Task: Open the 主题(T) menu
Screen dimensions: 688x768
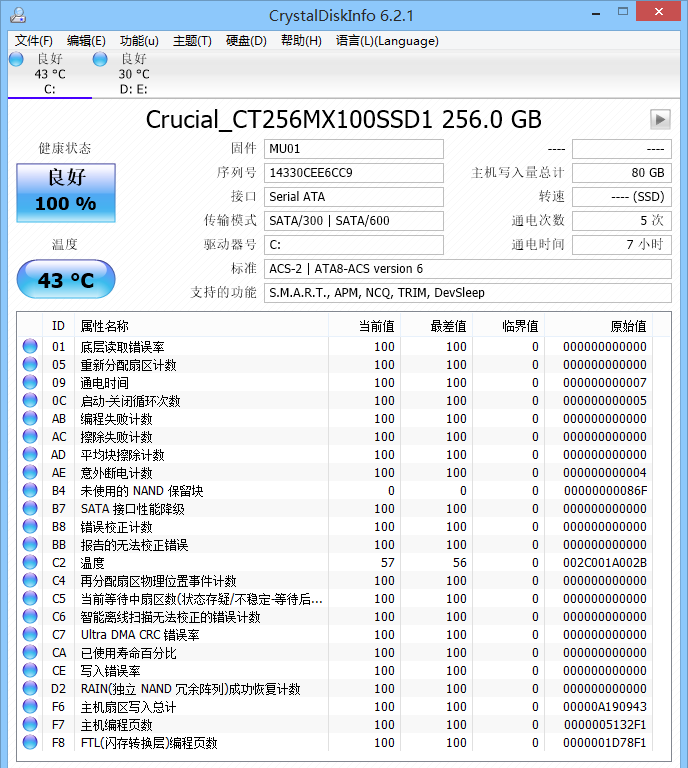Action: (x=192, y=41)
